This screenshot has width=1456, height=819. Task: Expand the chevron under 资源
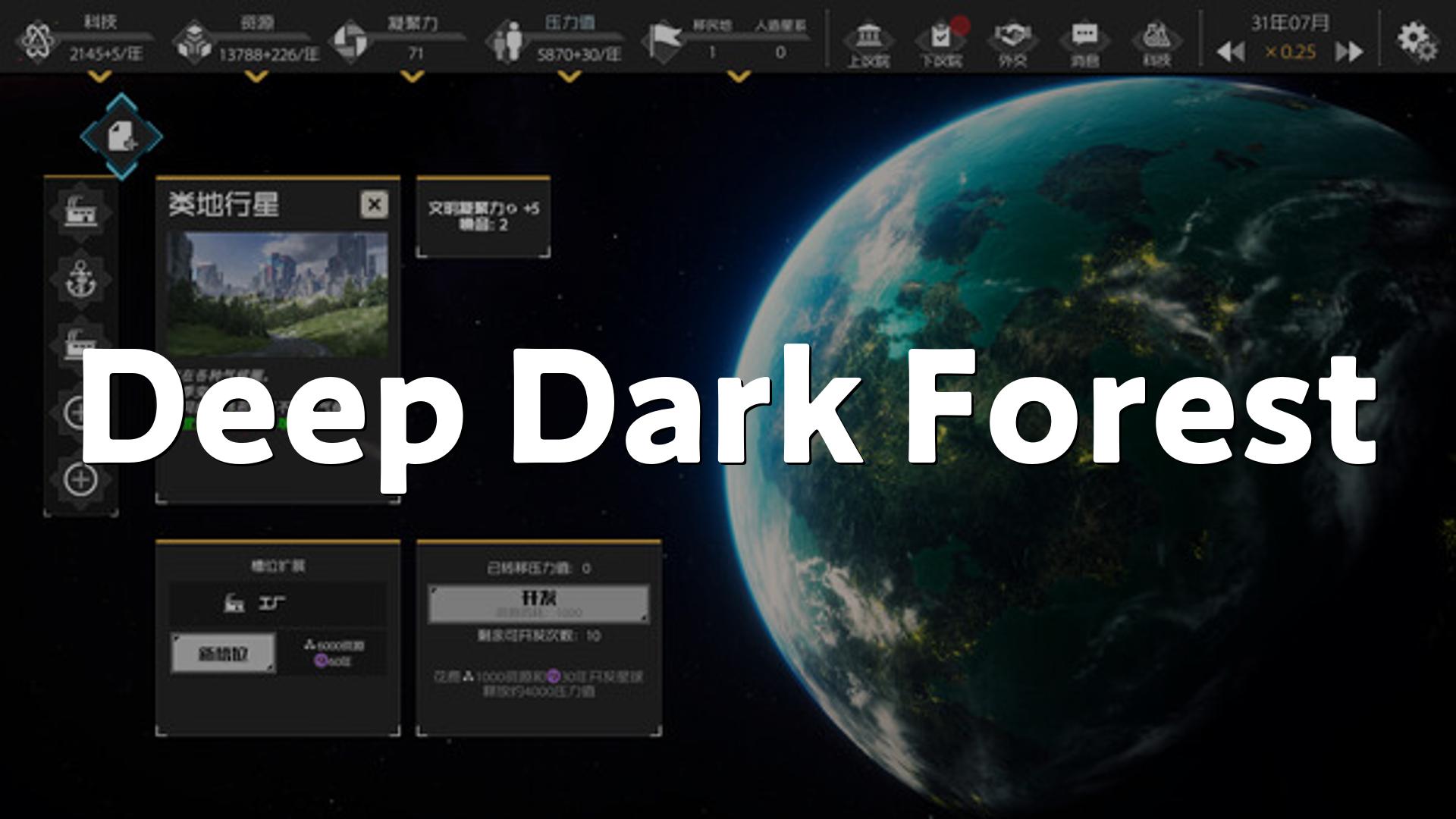(x=257, y=76)
